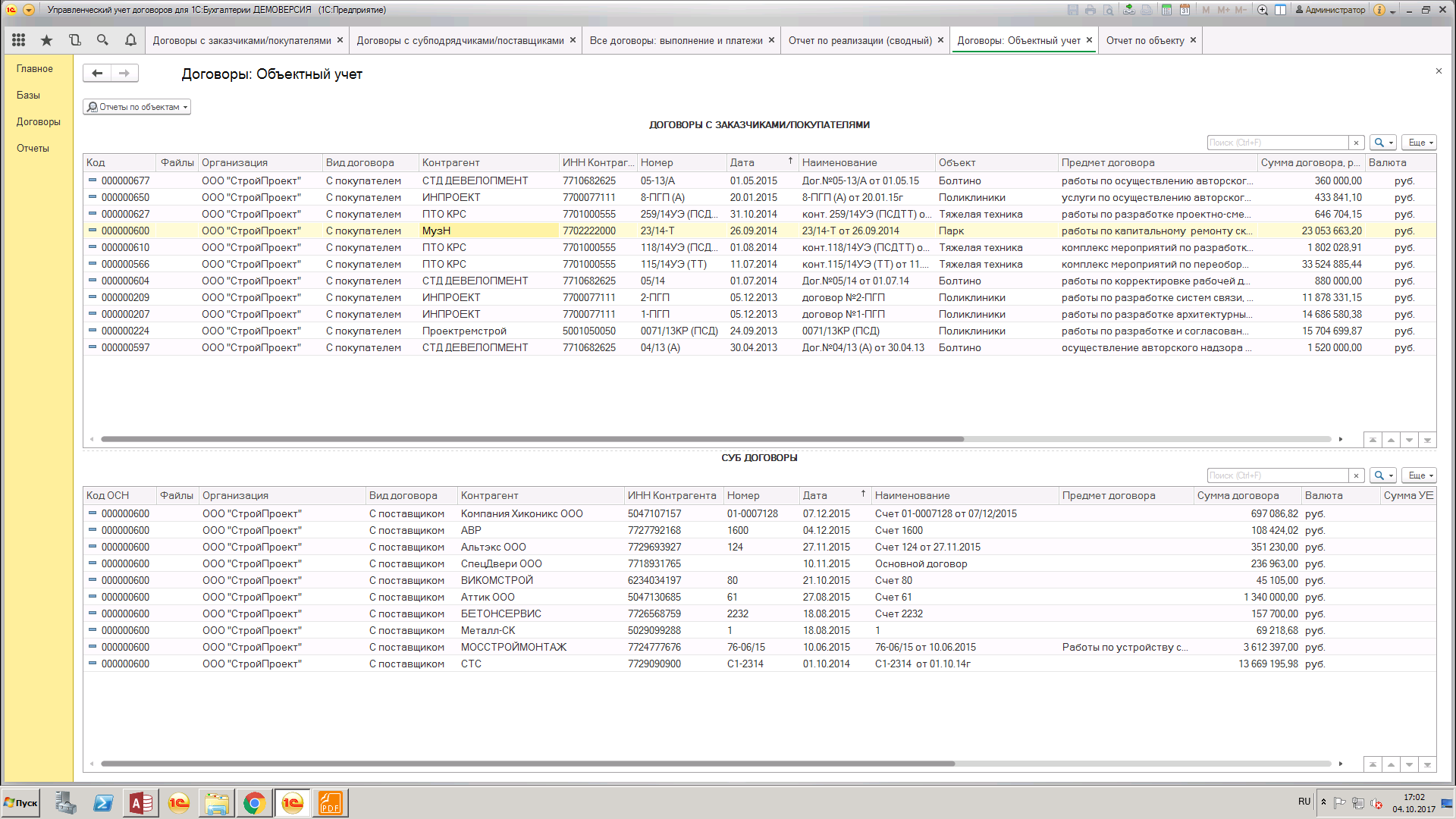Switch to Отчет по реализации (сводный) tab
The width and height of the screenshot is (1456, 819).
point(860,40)
